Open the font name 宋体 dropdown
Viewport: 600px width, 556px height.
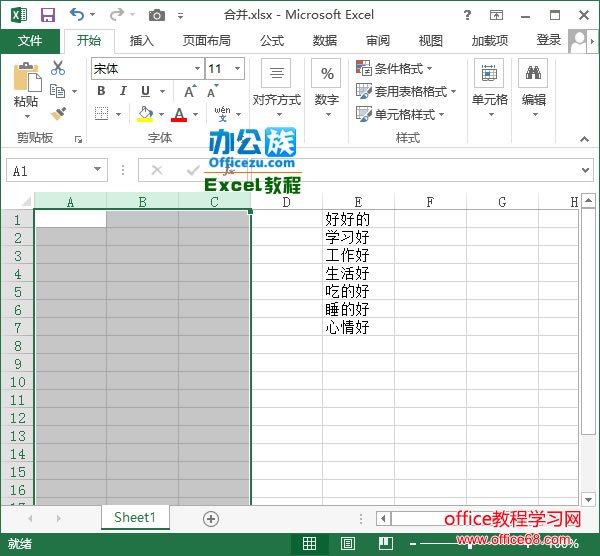click(196, 69)
